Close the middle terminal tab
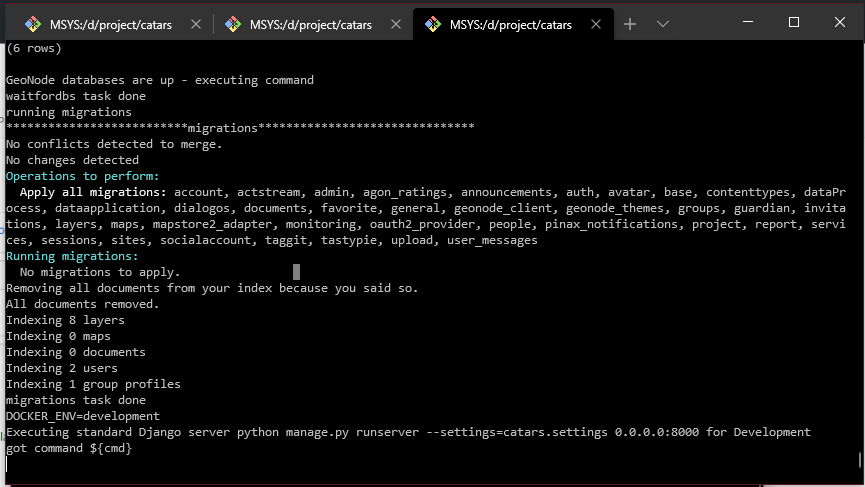The width and height of the screenshot is (865, 487). [396, 24]
